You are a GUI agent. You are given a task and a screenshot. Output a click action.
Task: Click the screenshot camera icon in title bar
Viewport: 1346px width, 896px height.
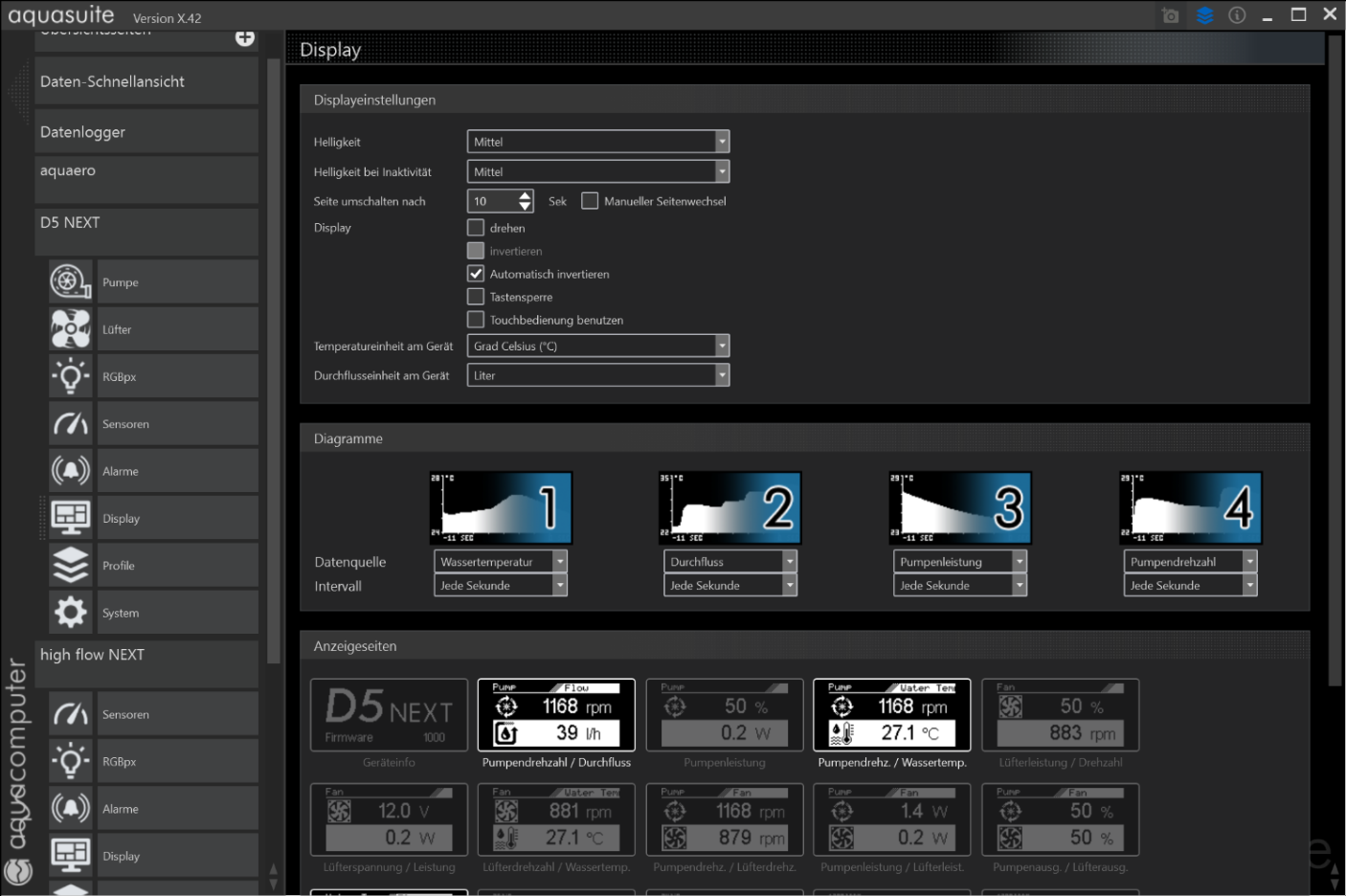coord(1170,15)
